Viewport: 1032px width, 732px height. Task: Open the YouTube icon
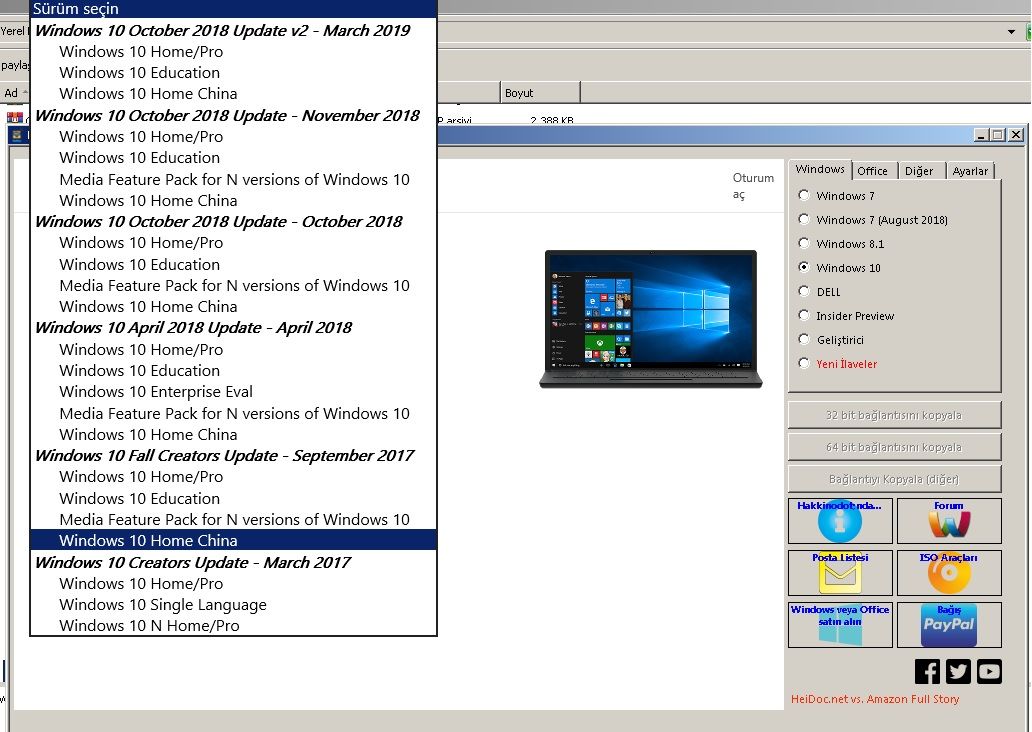pos(989,671)
